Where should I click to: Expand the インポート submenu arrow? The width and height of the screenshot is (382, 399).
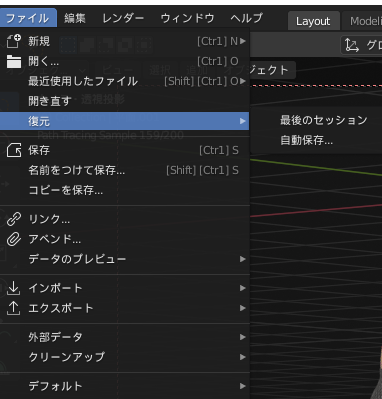click(x=243, y=288)
